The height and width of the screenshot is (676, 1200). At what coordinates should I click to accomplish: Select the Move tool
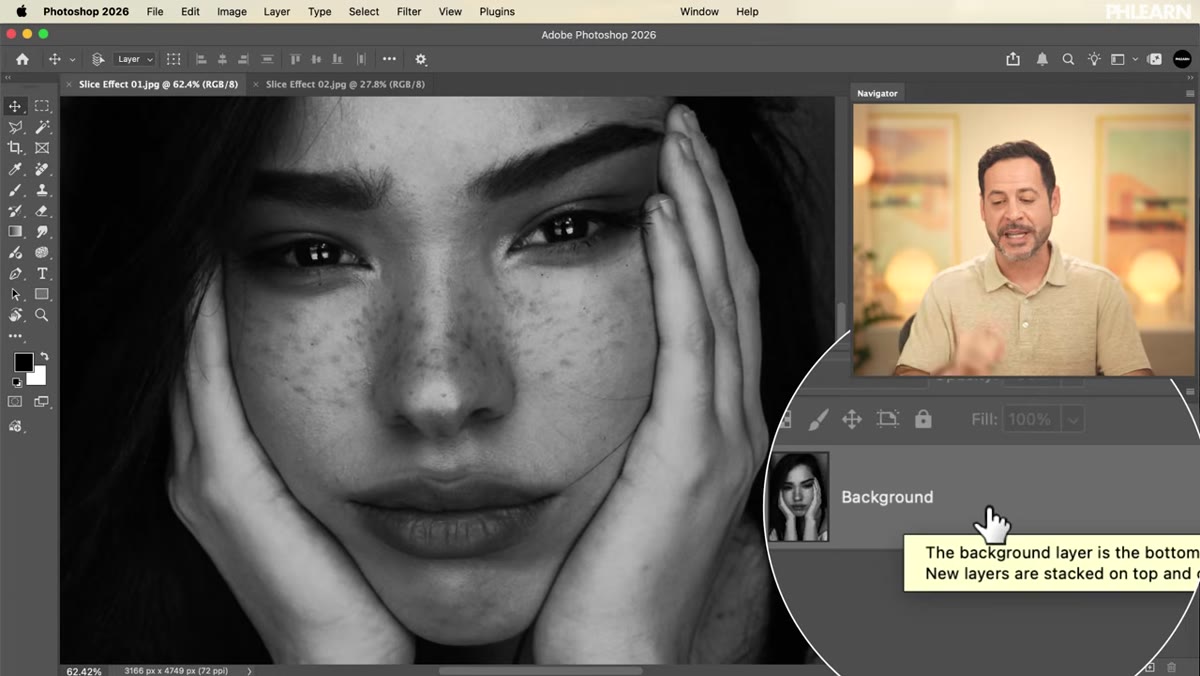pos(15,106)
